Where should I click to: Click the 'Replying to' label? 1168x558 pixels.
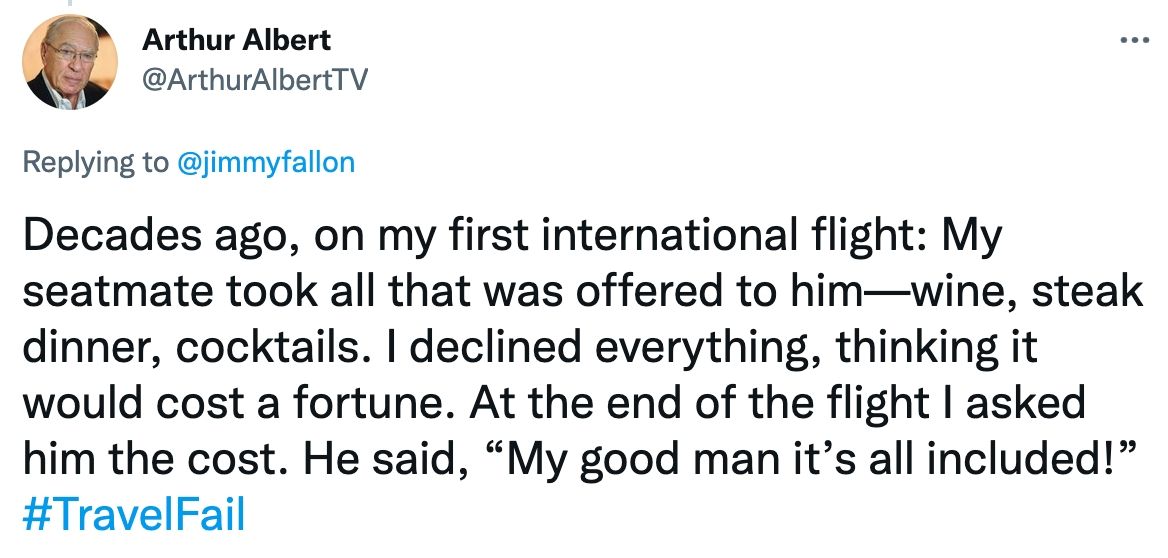click(x=96, y=162)
